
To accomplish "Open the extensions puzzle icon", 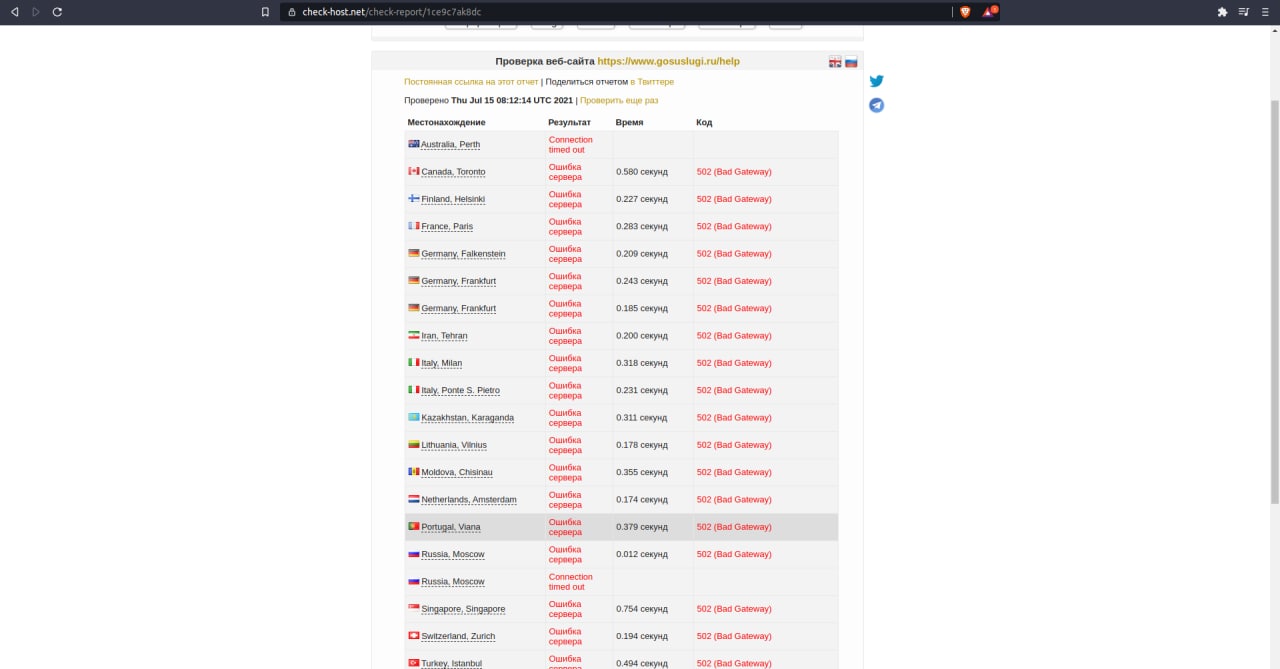I will 1222,12.
